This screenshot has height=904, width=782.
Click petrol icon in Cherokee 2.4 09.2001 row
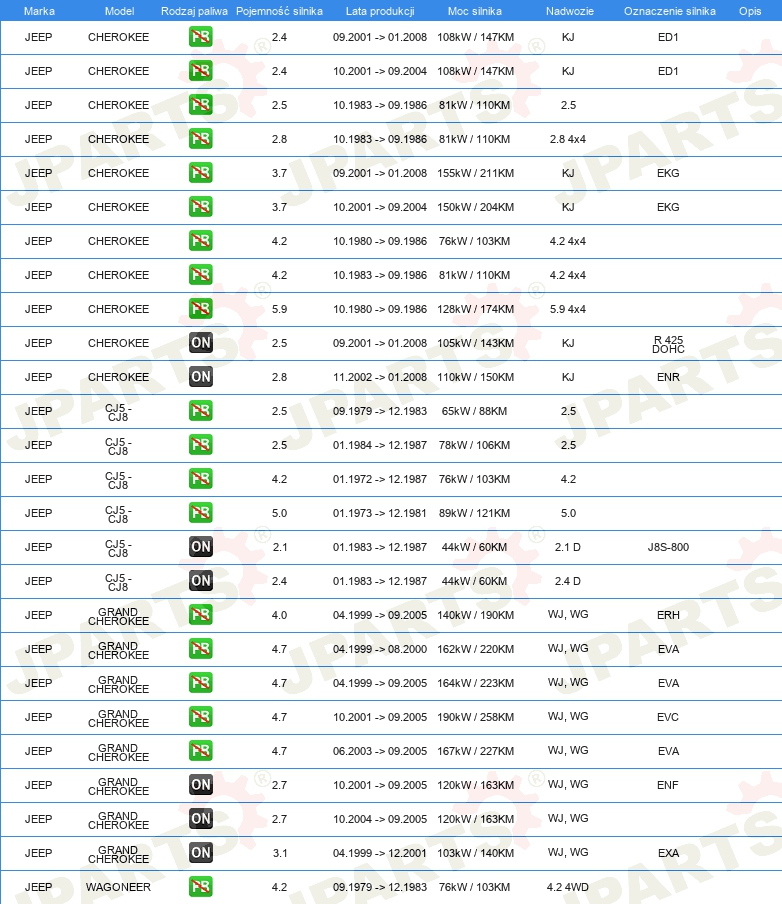pyautogui.click(x=201, y=37)
